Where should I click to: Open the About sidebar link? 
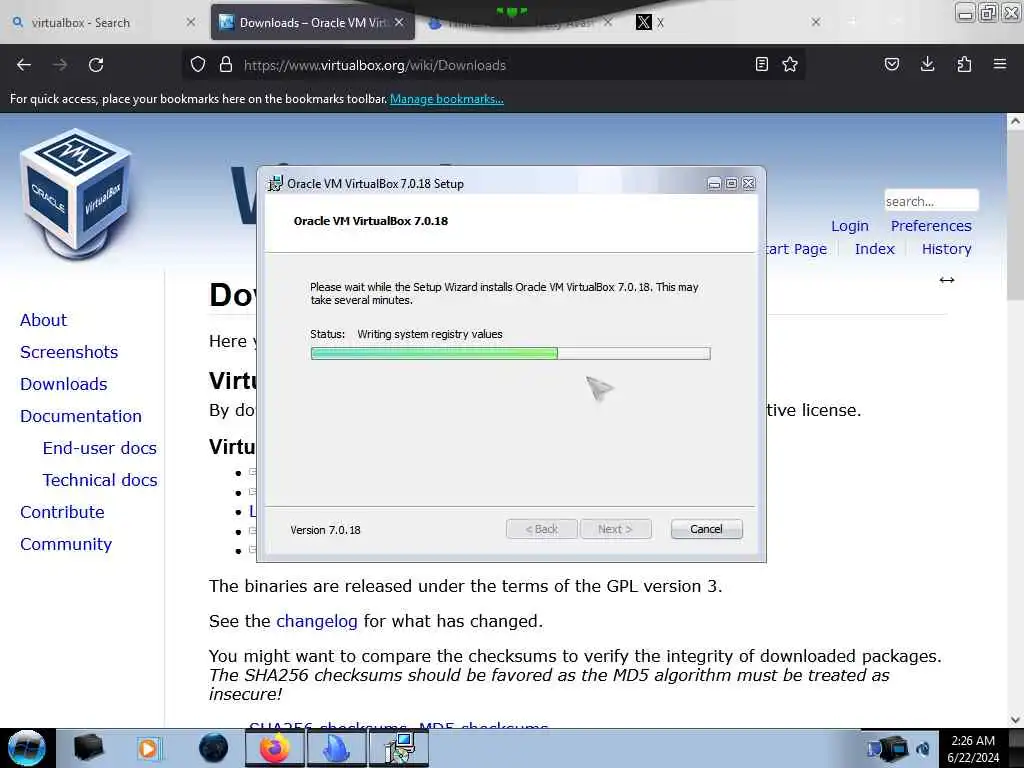43,320
